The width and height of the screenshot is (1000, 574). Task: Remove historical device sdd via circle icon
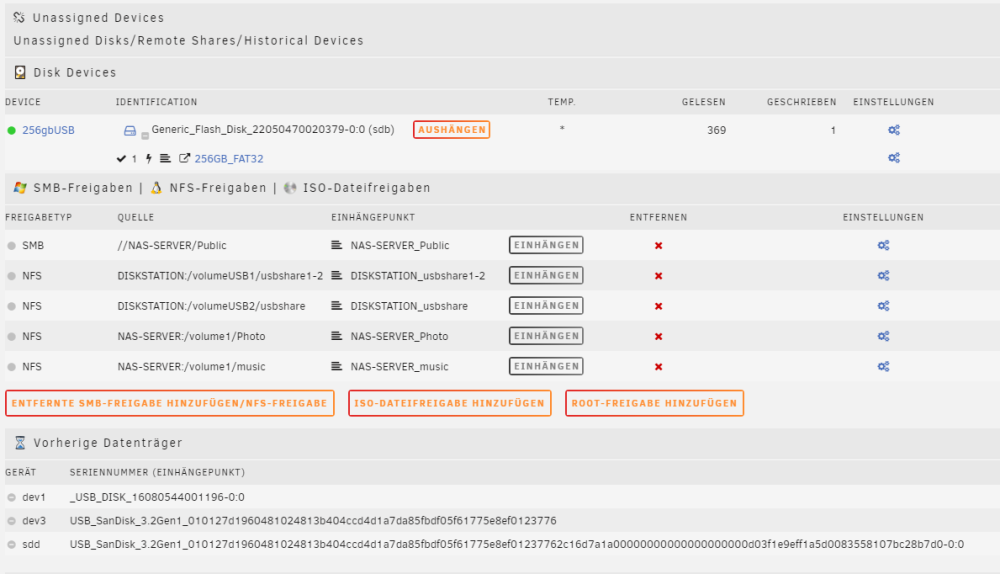tap(11, 545)
